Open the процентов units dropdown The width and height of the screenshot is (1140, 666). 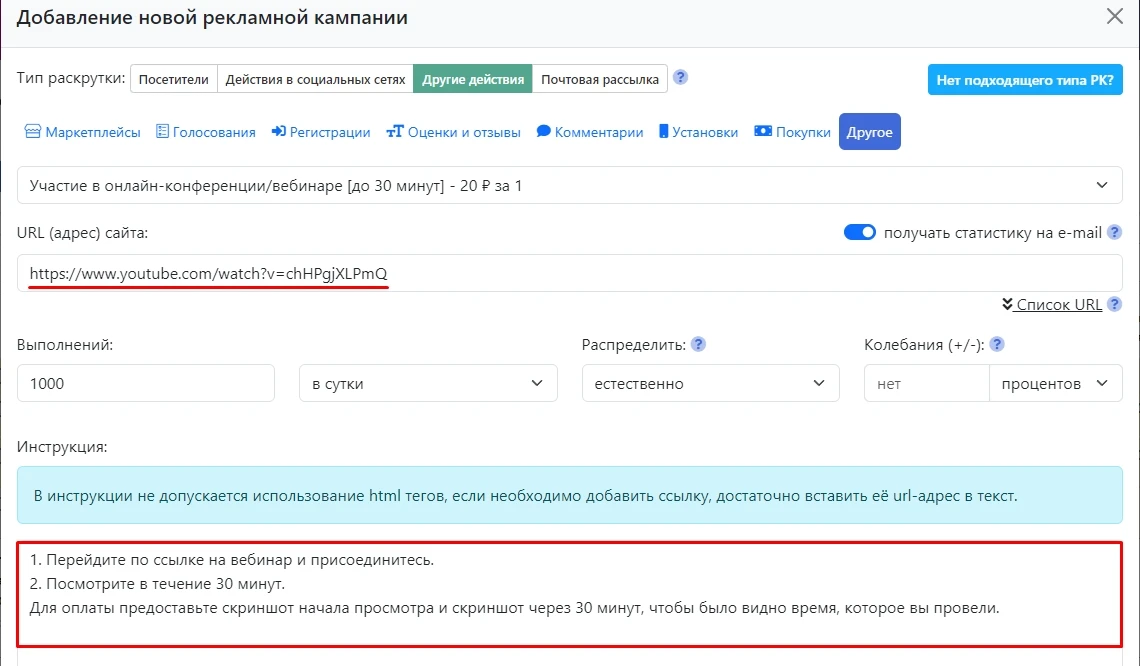click(1055, 383)
